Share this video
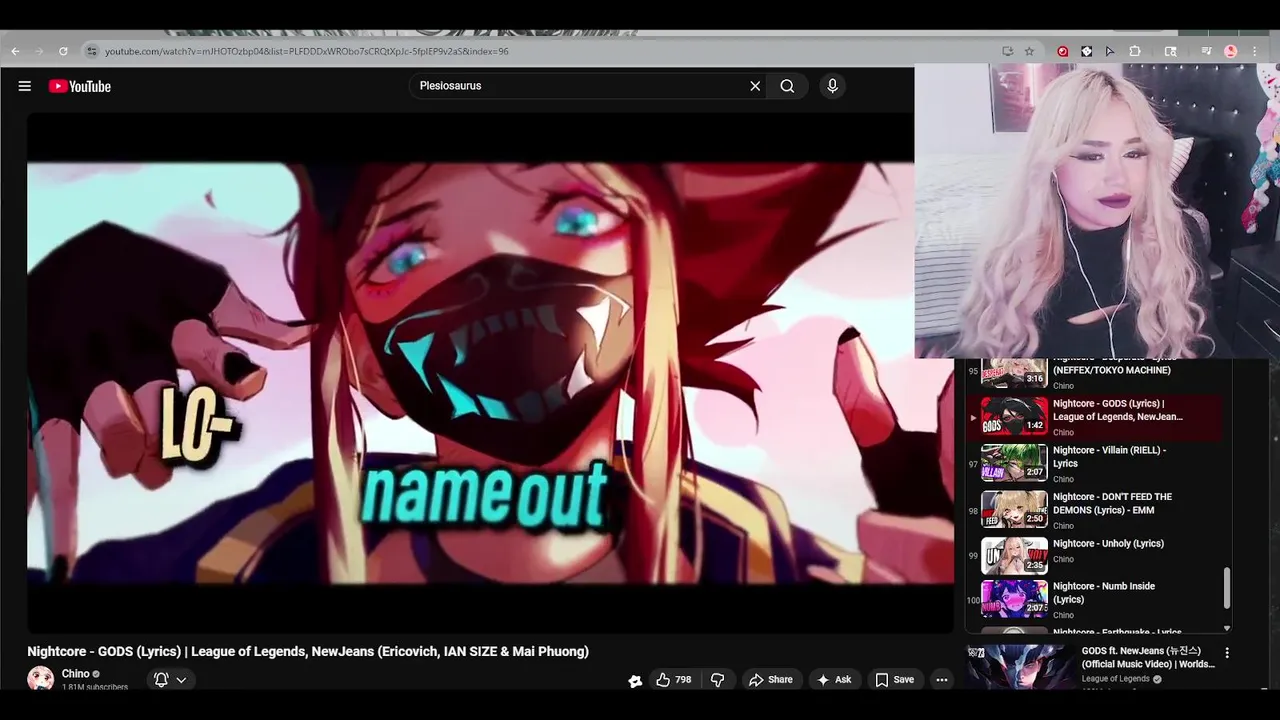Viewport: 1280px width, 720px height. point(770,679)
